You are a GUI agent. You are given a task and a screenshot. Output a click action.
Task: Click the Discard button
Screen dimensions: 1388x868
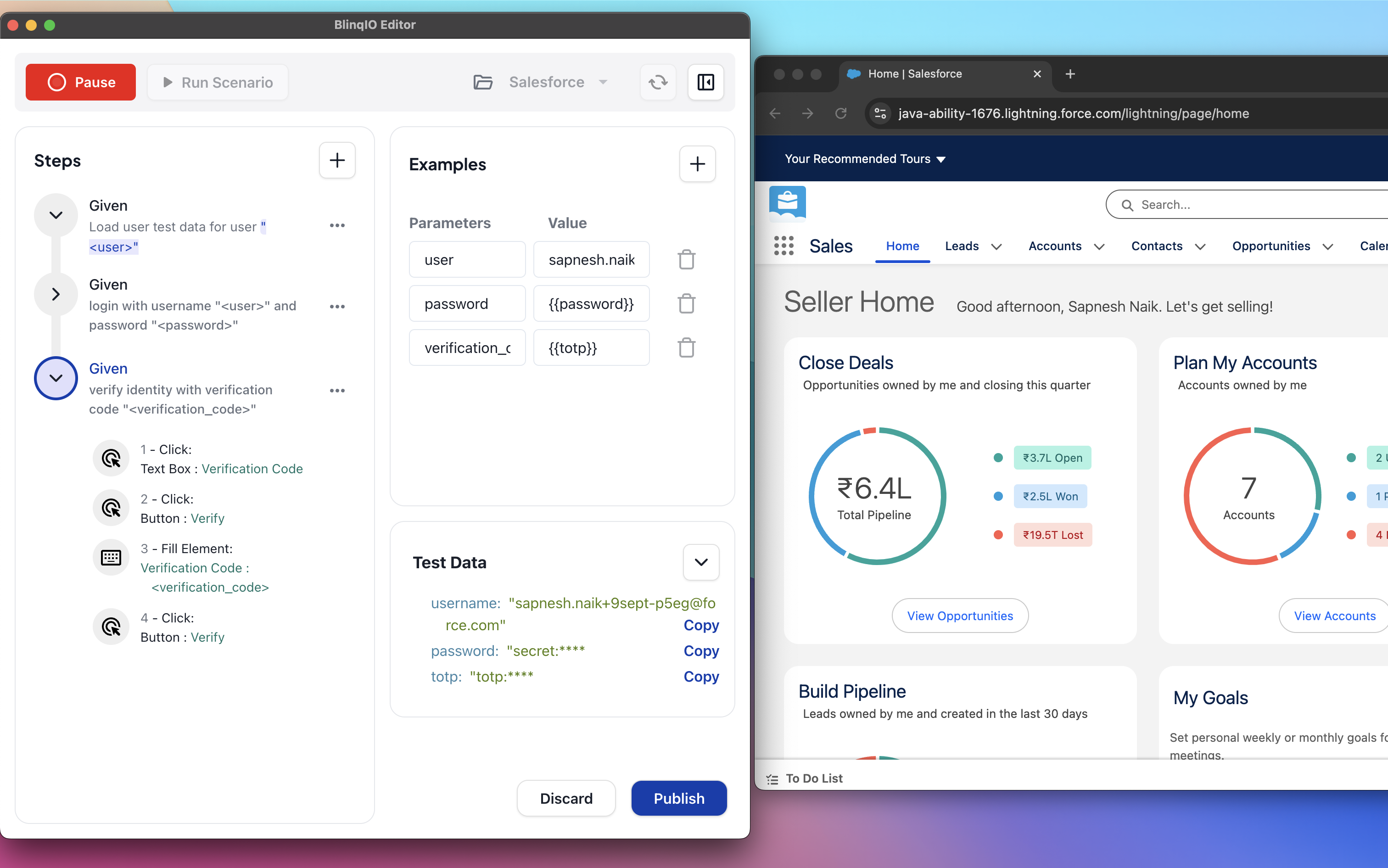pyautogui.click(x=566, y=798)
